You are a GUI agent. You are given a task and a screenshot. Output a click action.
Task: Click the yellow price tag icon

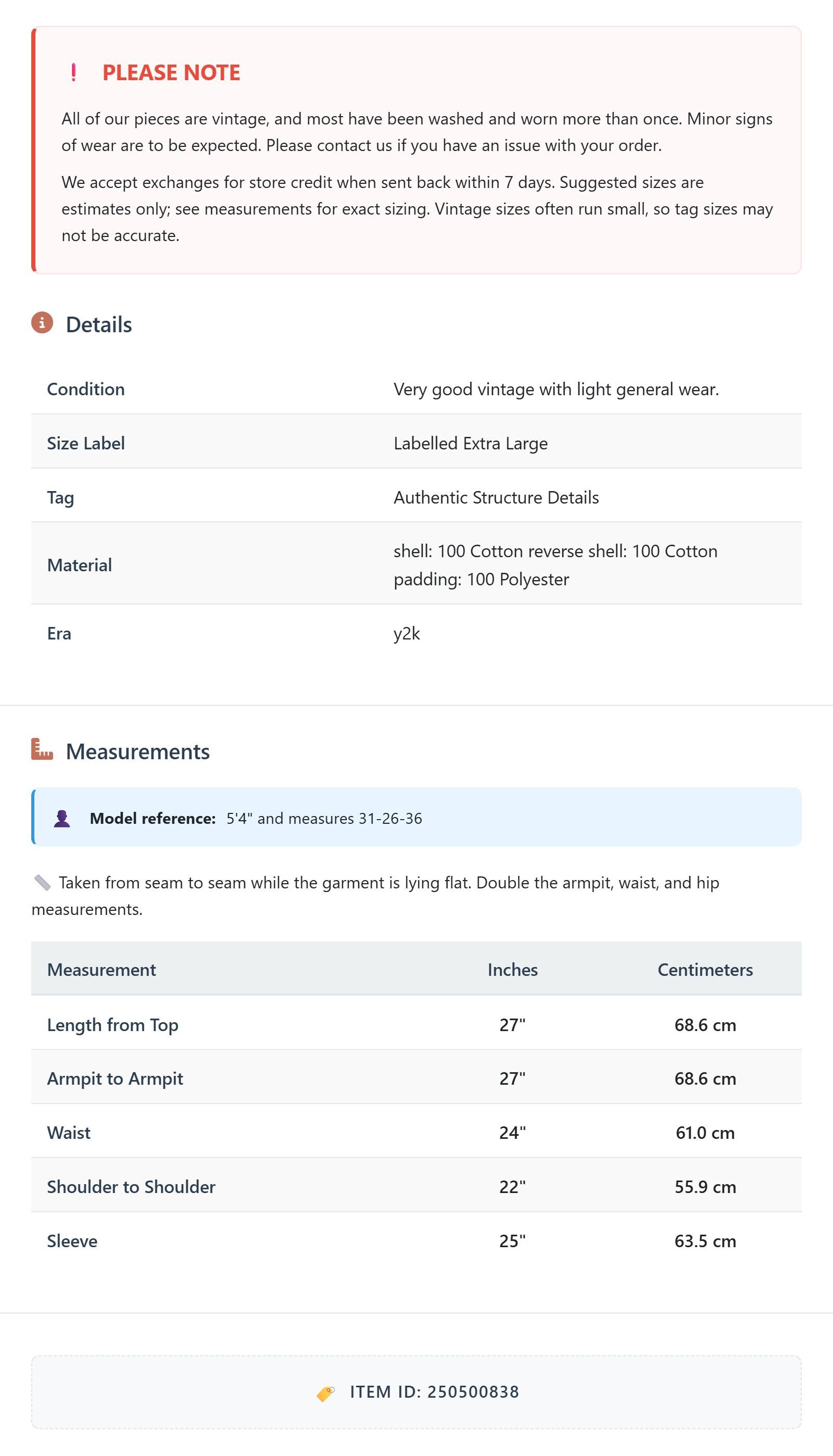click(325, 1393)
